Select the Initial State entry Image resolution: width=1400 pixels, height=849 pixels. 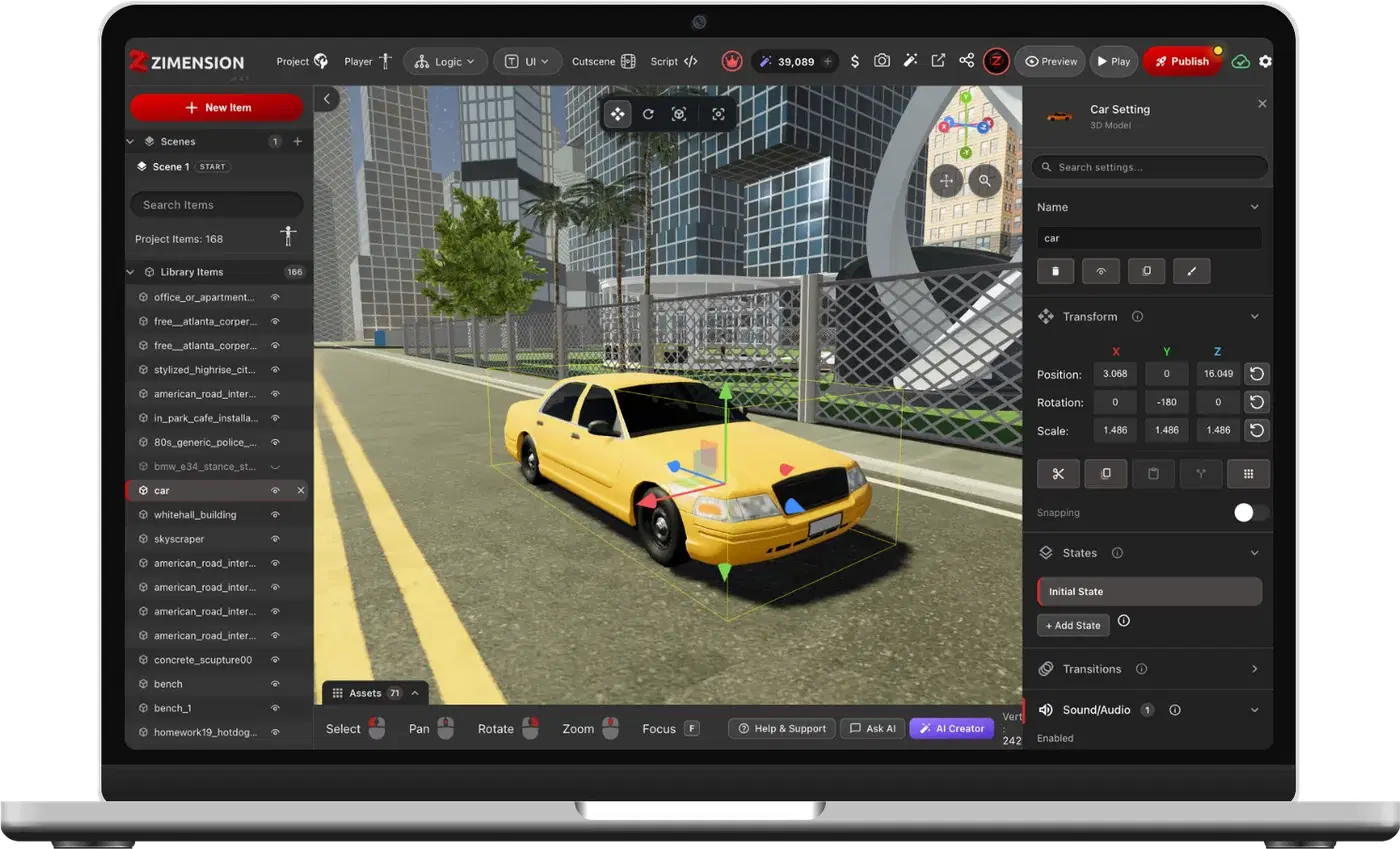(1149, 592)
